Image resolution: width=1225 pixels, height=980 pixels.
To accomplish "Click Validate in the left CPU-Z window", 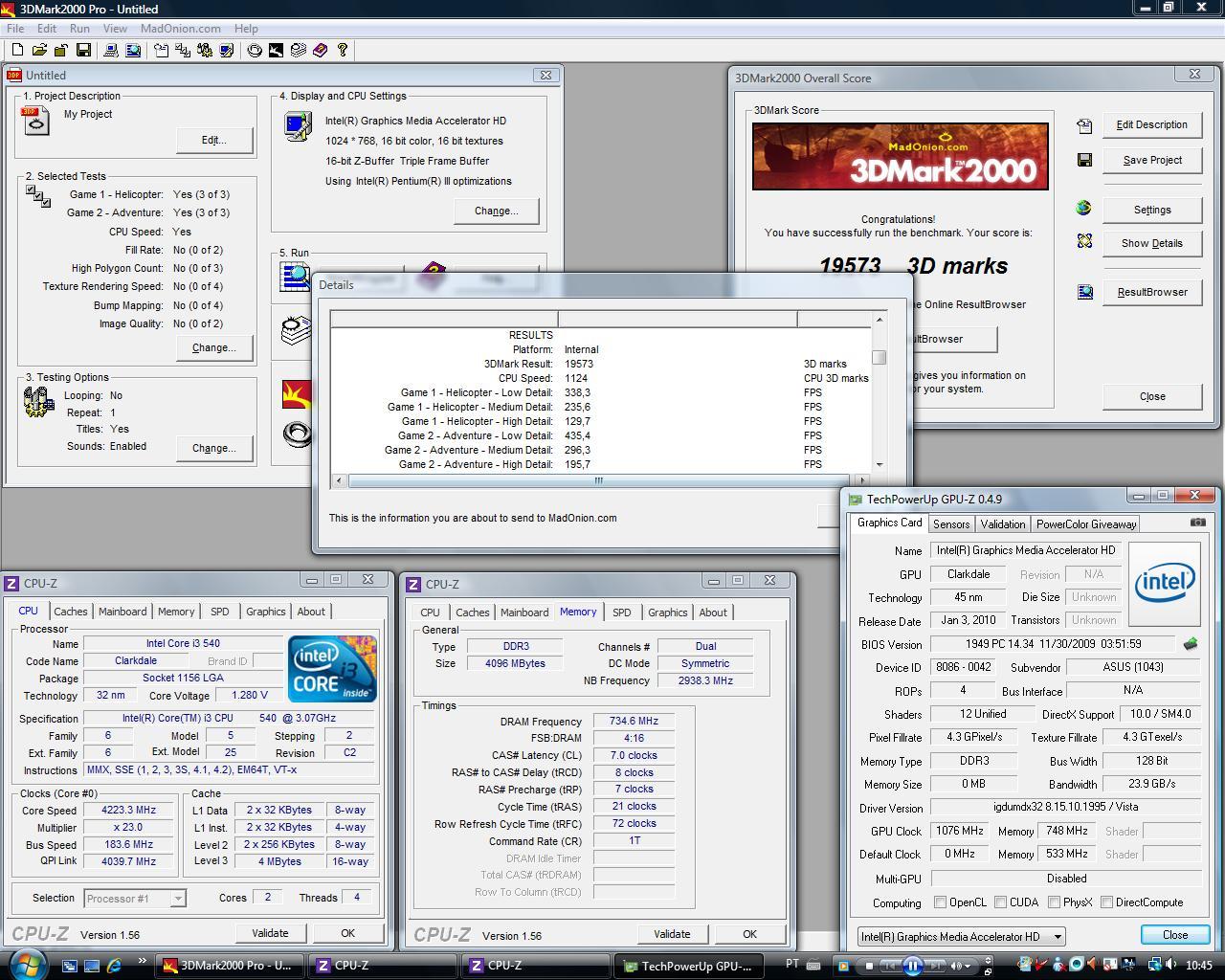I will click(x=270, y=933).
